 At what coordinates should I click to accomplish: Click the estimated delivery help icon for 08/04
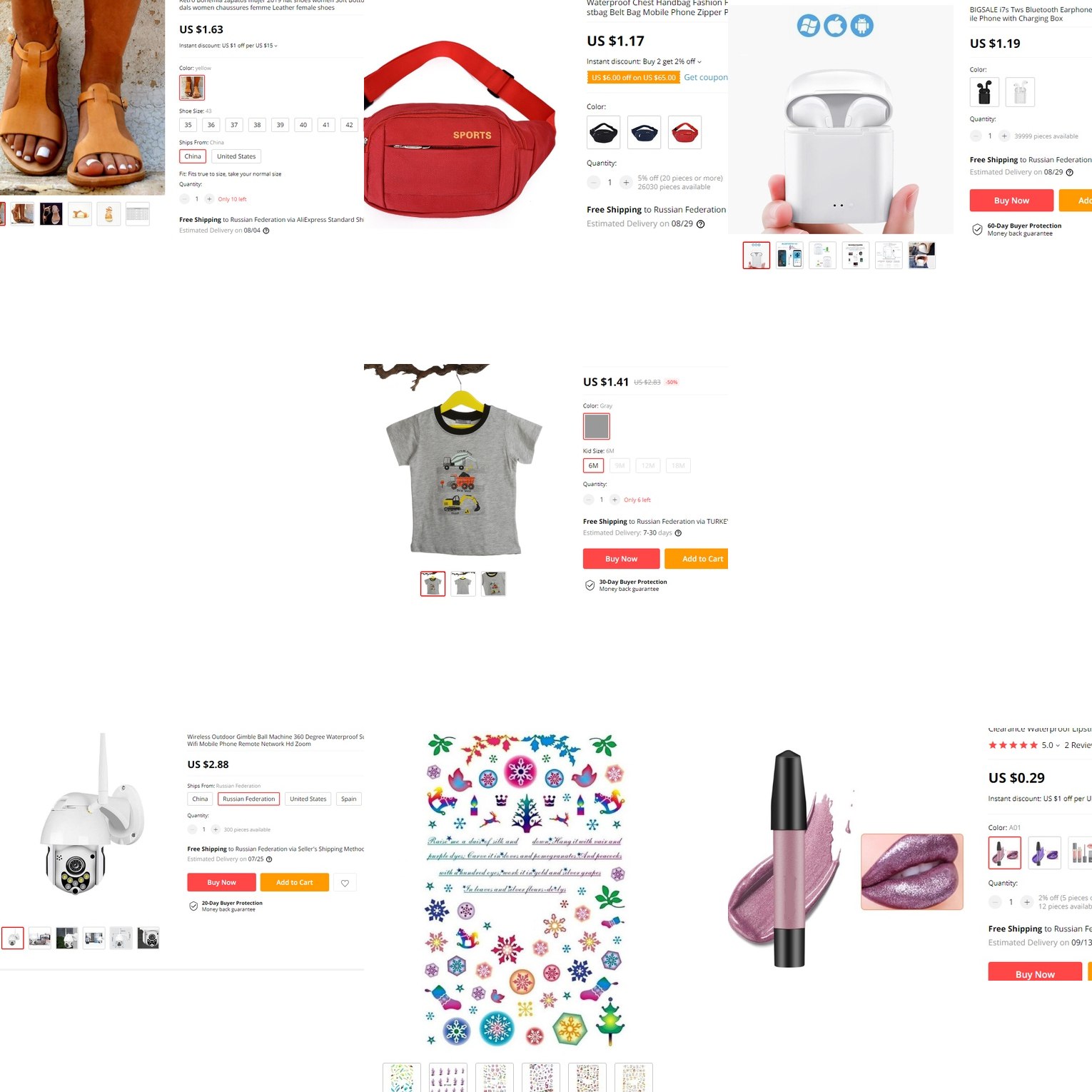pyautogui.click(x=266, y=231)
